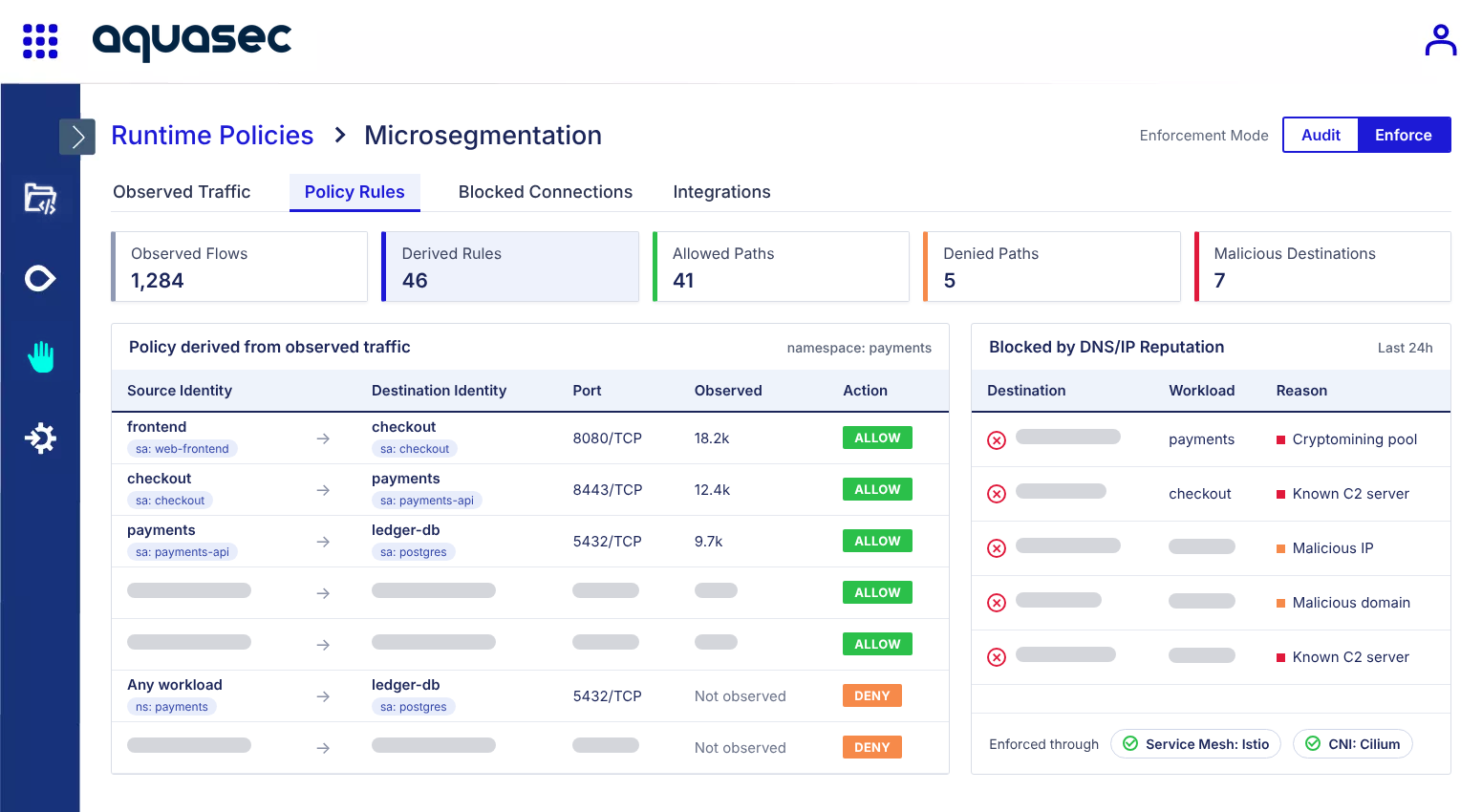Click the sa: web-frontend tag
This screenshot has width=1482, height=812.
tap(182, 449)
